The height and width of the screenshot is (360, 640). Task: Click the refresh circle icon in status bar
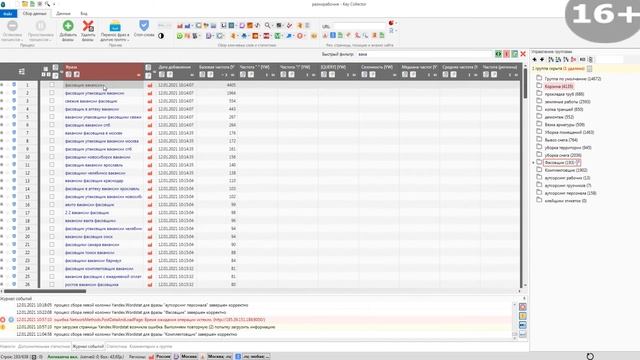[x=590, y=356]
